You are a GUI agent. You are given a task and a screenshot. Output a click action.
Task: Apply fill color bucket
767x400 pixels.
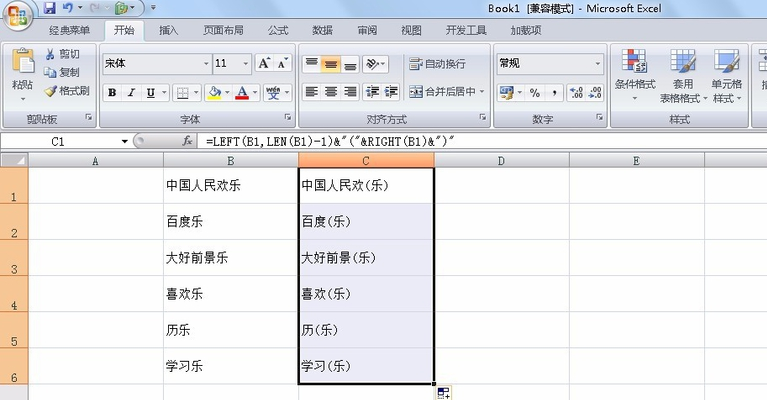[214, 92]
